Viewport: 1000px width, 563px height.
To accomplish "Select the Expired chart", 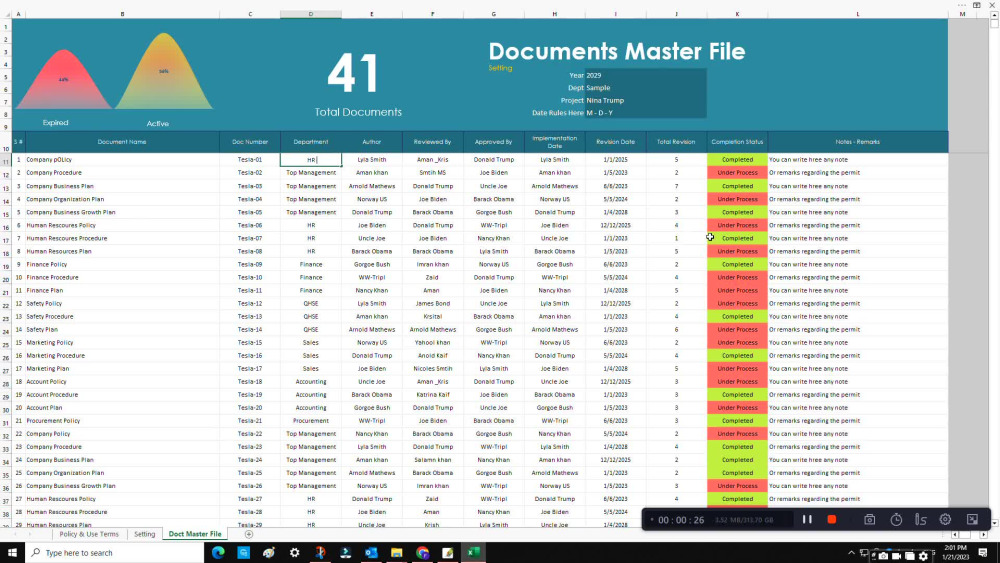I will click(62, 80).
